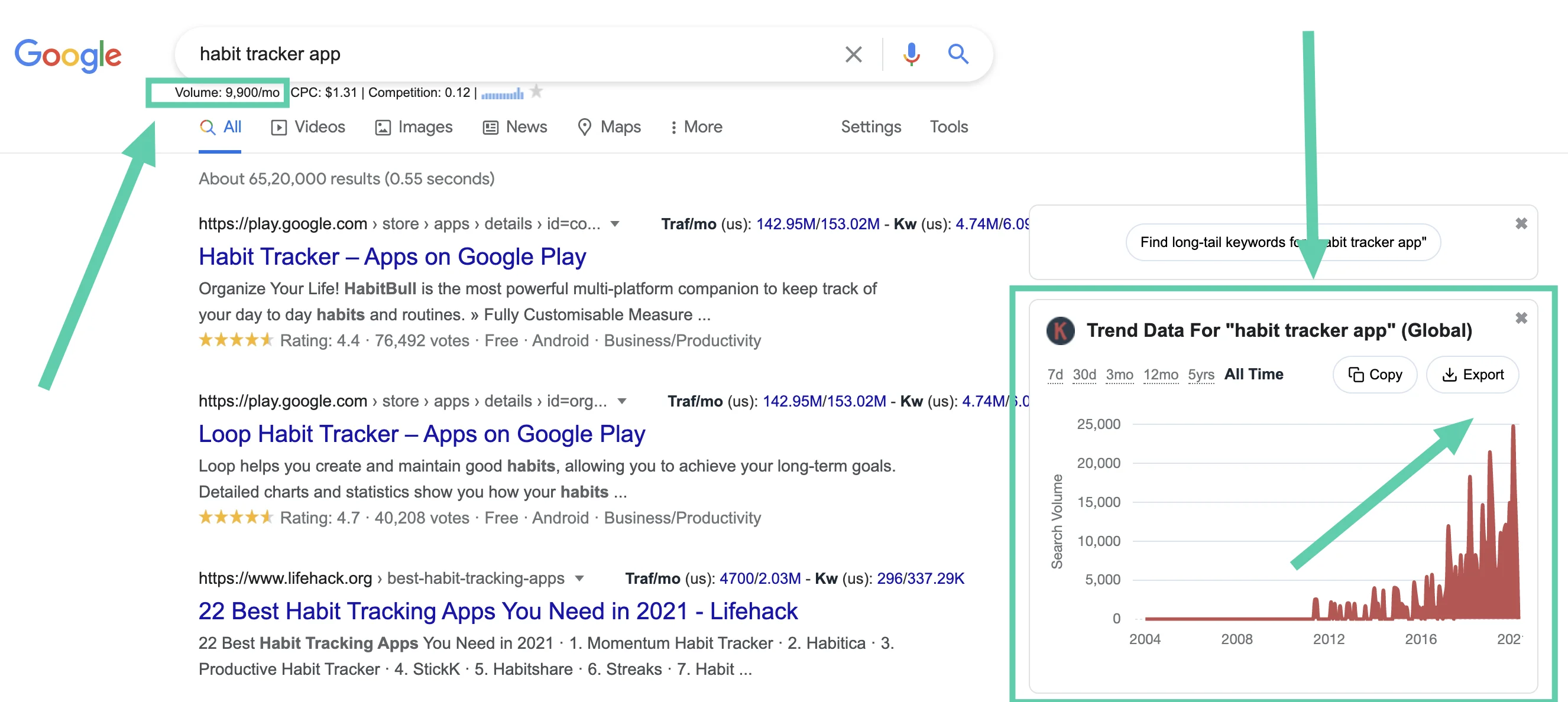Open the News results tab
1568x702 pixels.
click(515, 127)
